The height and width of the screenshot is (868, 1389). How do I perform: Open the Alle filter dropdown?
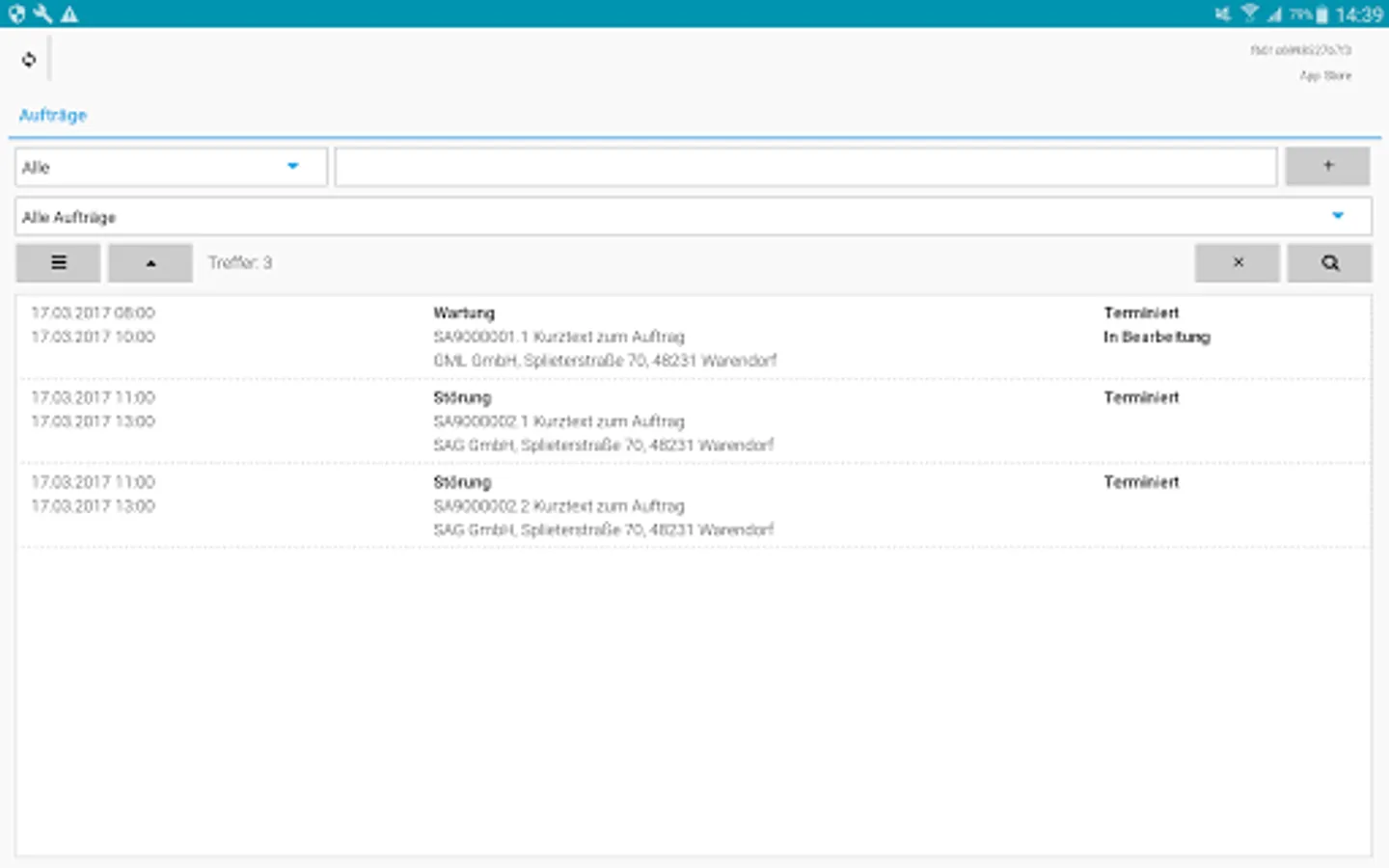tap(172, 167)
